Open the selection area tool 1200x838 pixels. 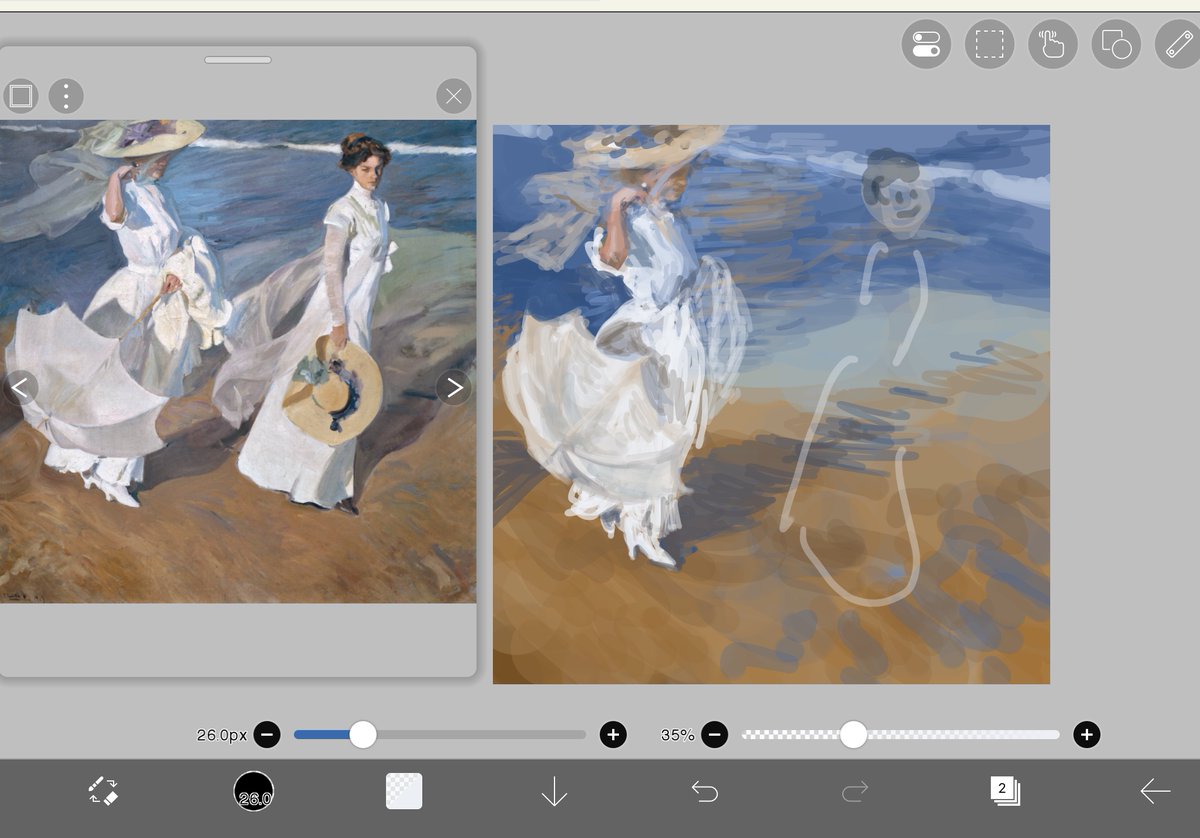990,45
